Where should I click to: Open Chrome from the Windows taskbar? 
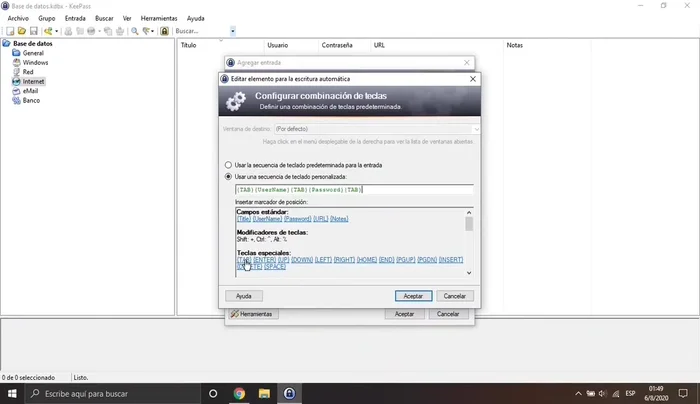click(239, 393)
